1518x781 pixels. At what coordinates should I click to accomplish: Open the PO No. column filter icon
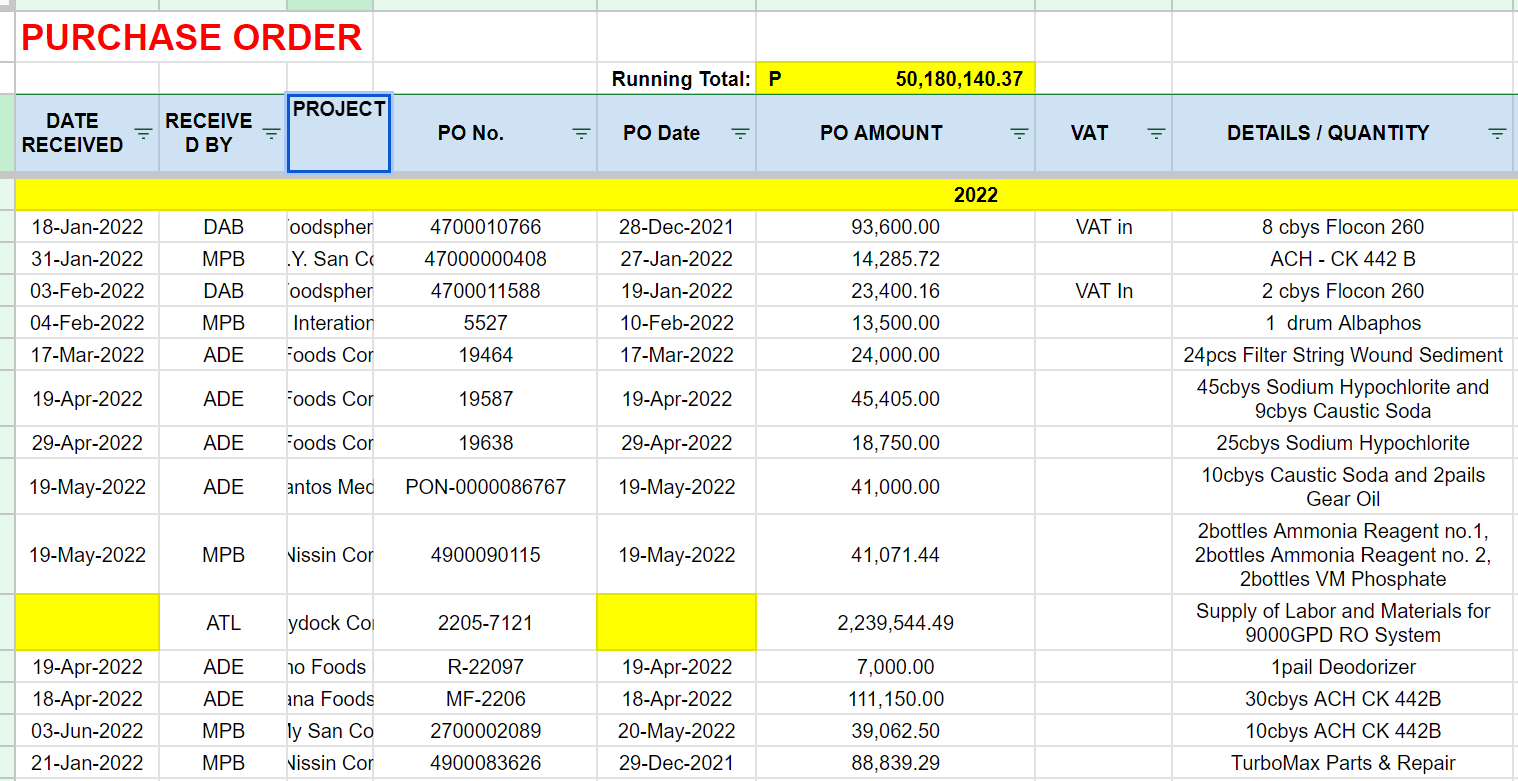(581, 133)
